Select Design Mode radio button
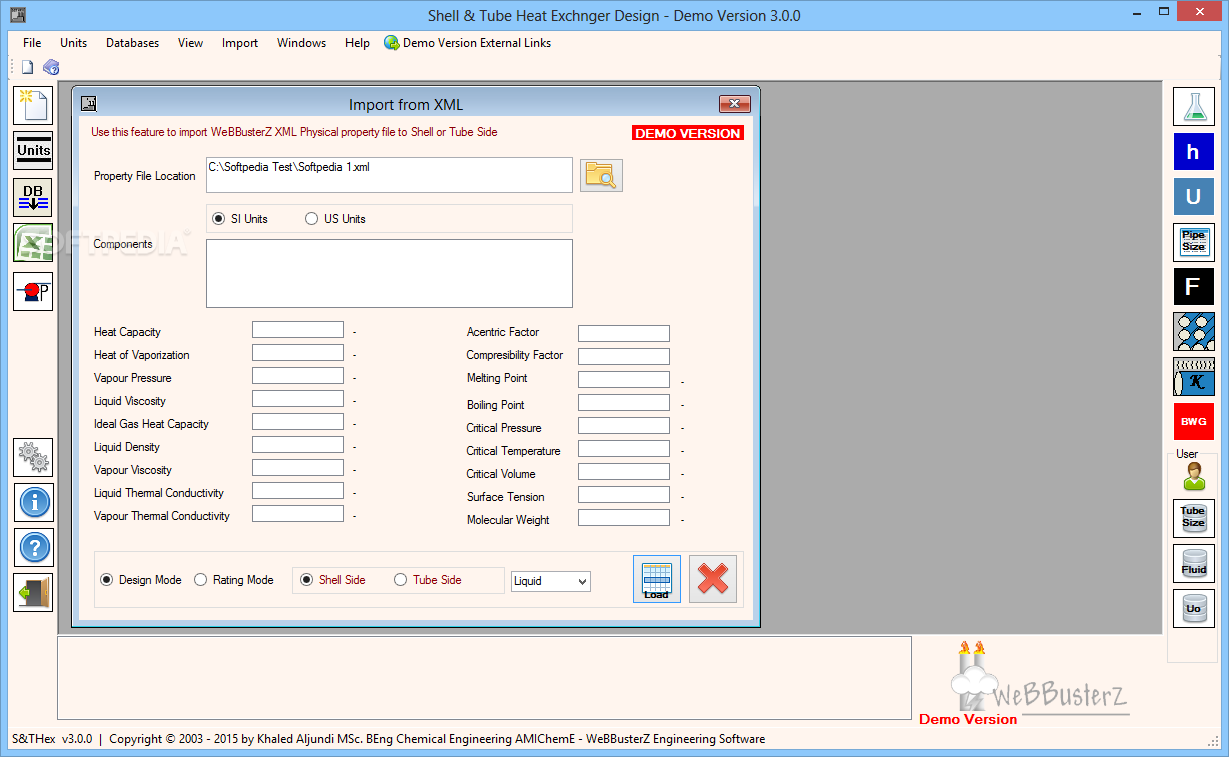Viewport: 1229px width, 757px height. (x=107, y=580)
